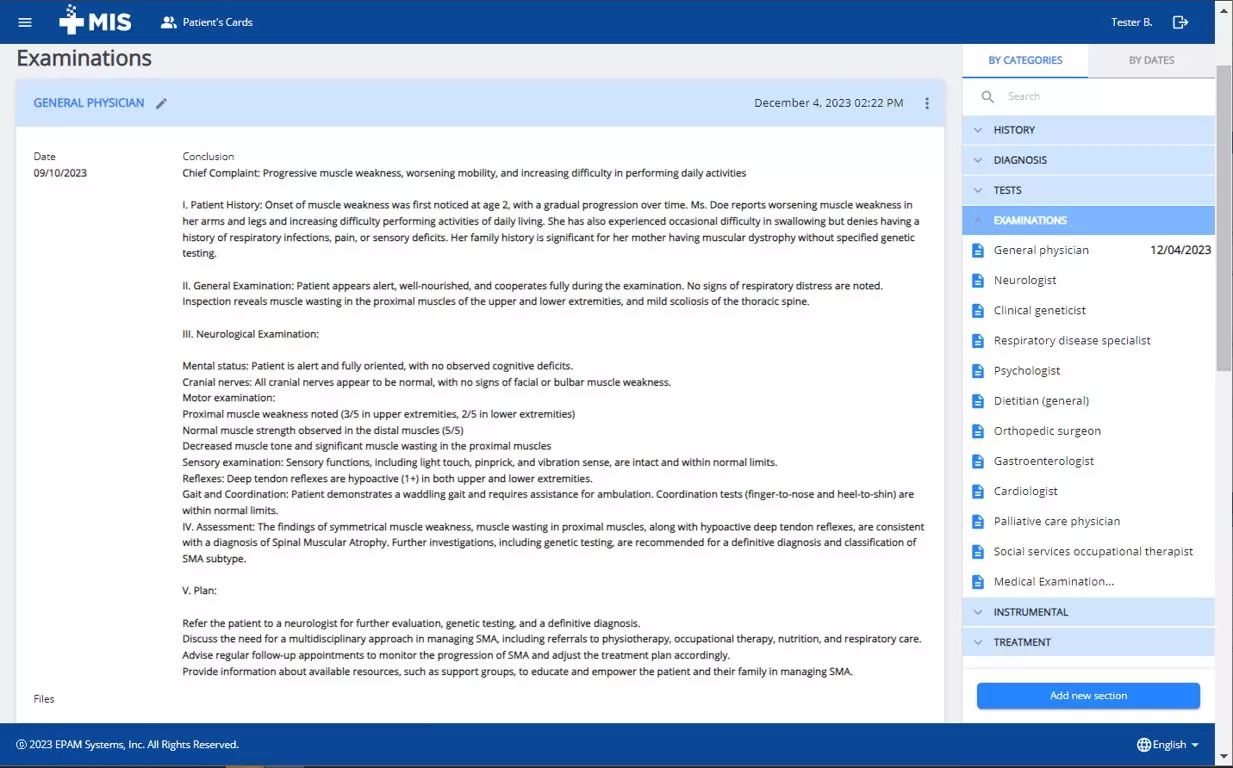Open the Dietitian (general) entry
The width and height of the screenshot is (1233, 768).
point(1041,401)
